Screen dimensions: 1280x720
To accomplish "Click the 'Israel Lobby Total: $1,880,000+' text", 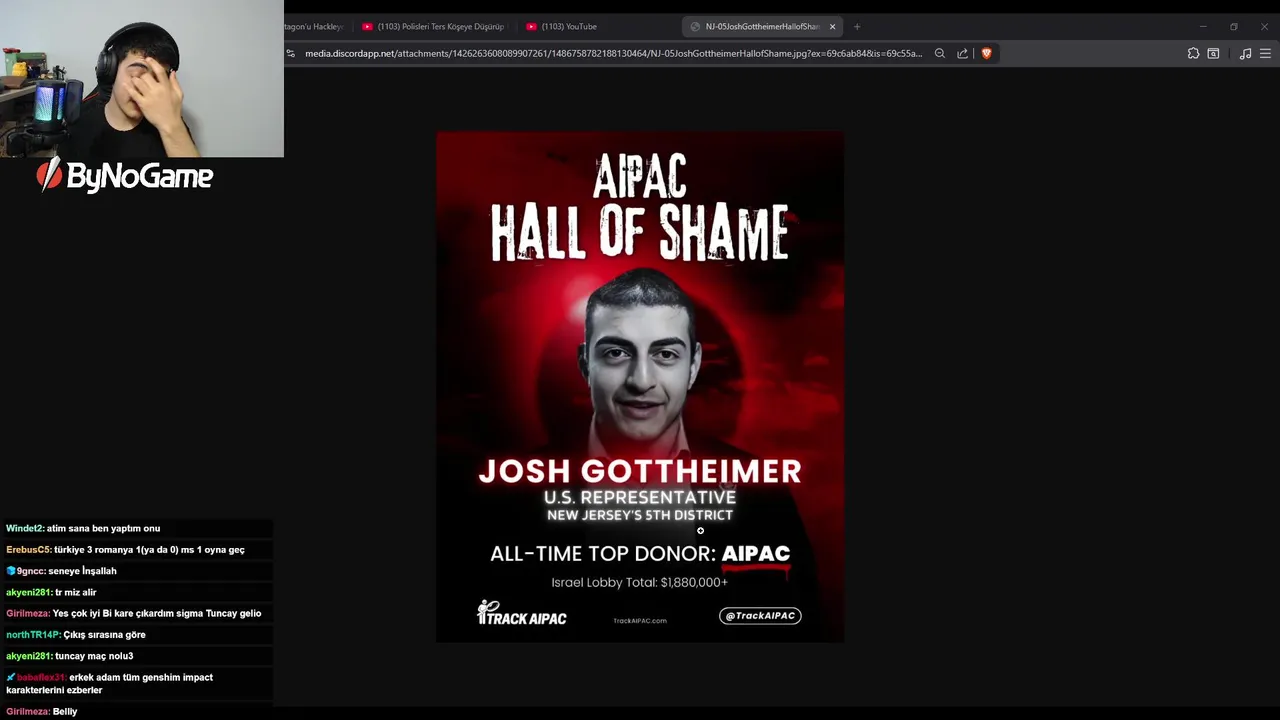I will (x=640, y=582).
